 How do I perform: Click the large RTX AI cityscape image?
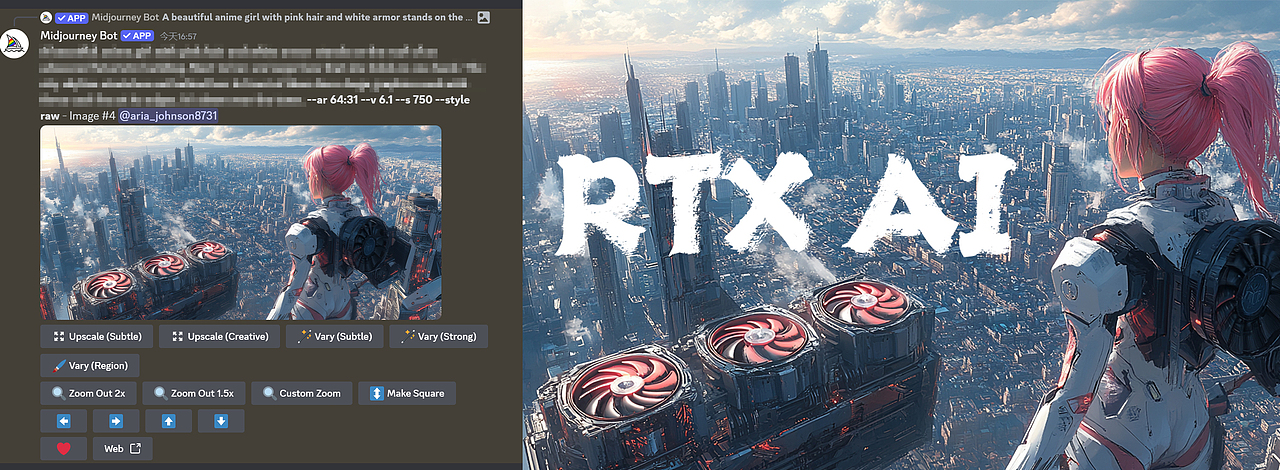tap(902, 235)
